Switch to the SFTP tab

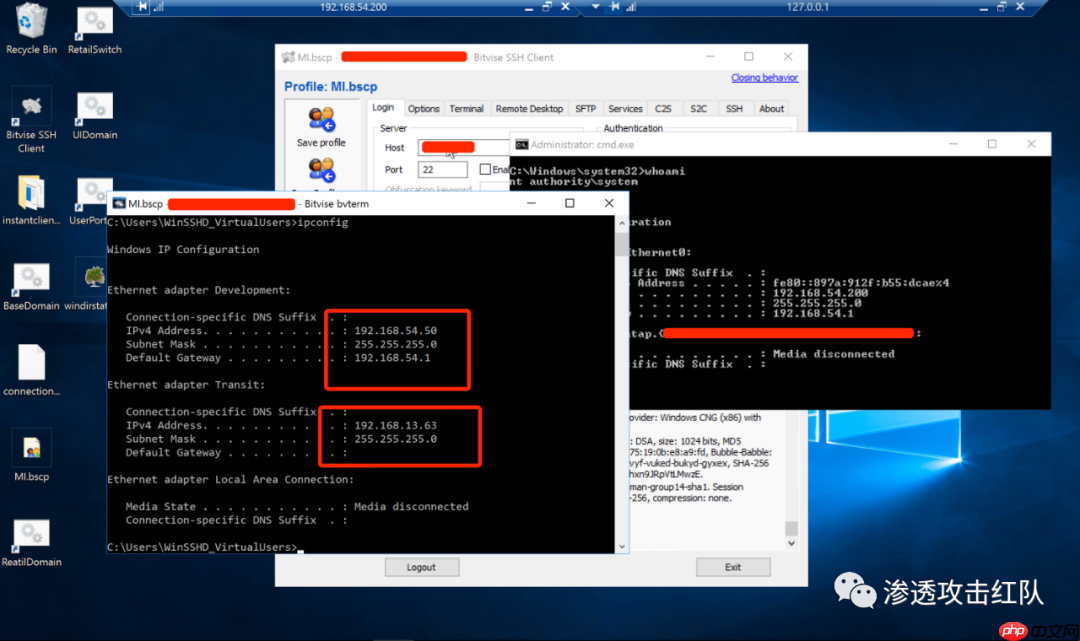click(585, 109)
